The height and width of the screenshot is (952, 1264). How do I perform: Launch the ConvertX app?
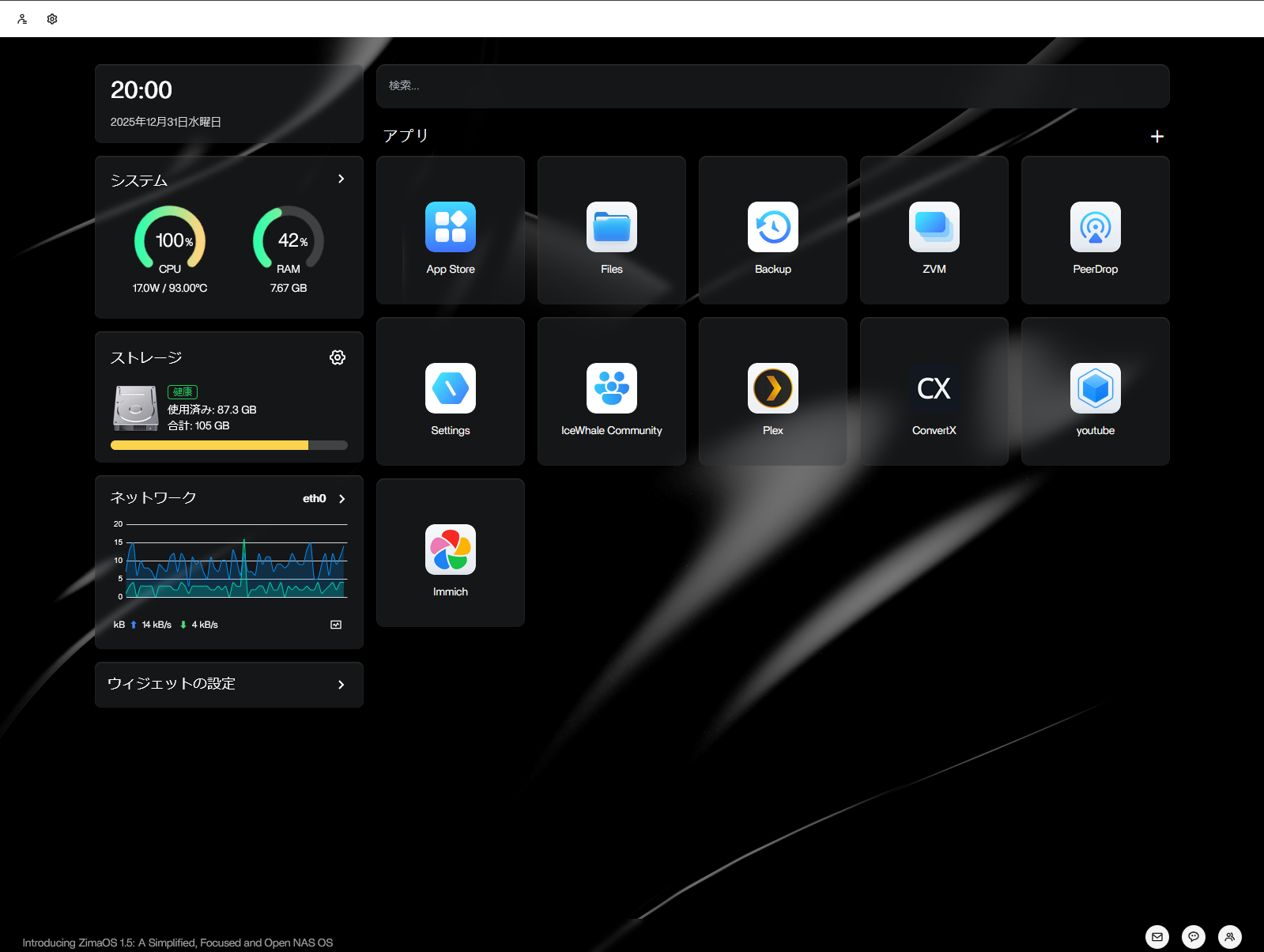pyautogui.click(x=934, y=389)
